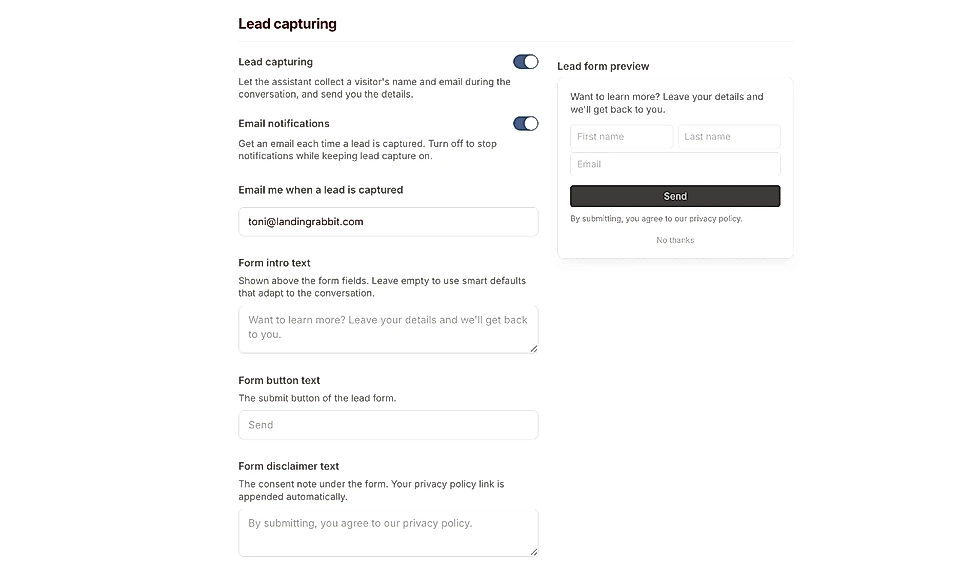Grab the disclaimer textarea resize handle
The image size is (960, 568).
(534, 552)
